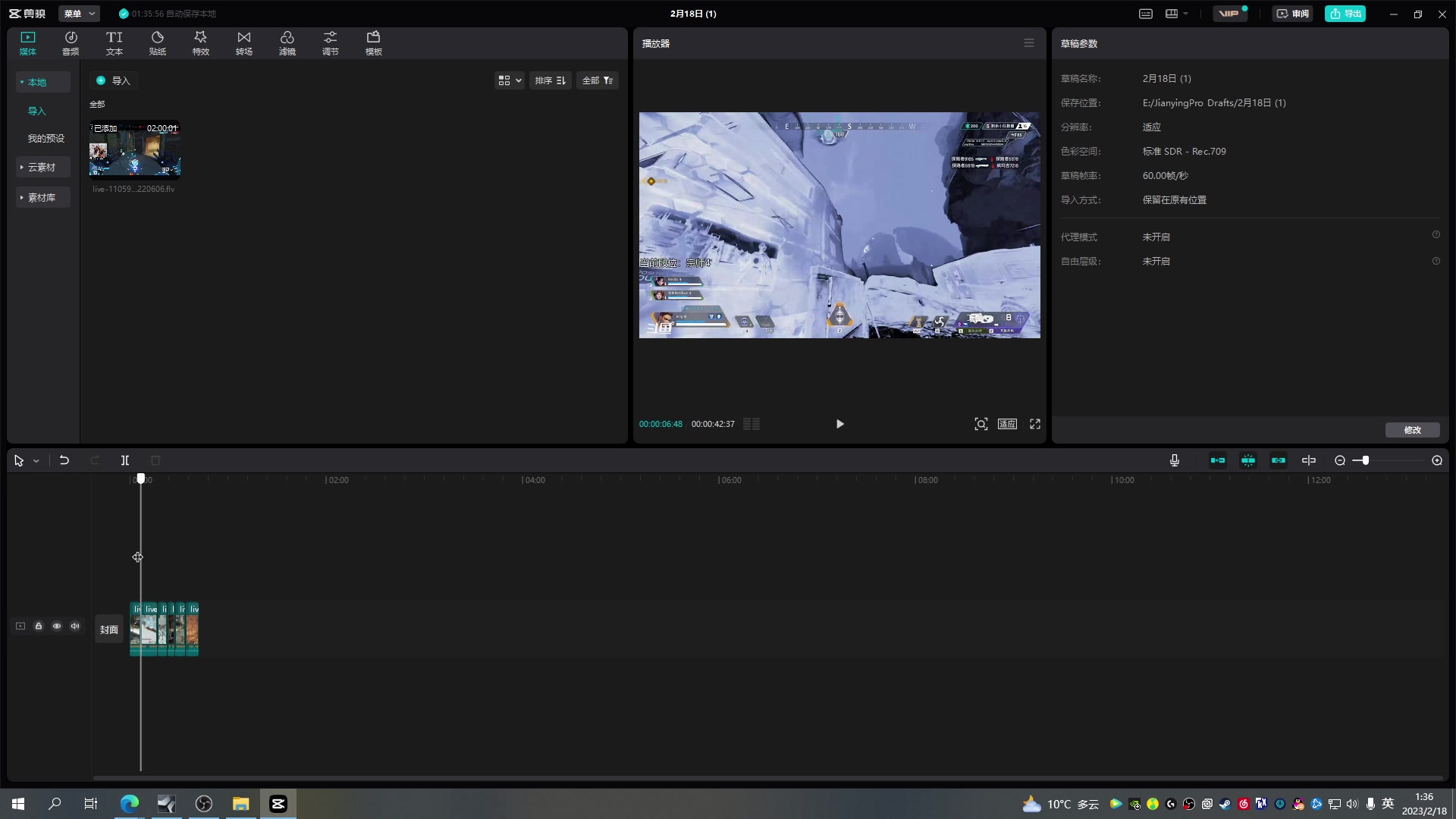Open the 模板 templates tab
The height and width of the screenshot is (819, 1456).
374,43
